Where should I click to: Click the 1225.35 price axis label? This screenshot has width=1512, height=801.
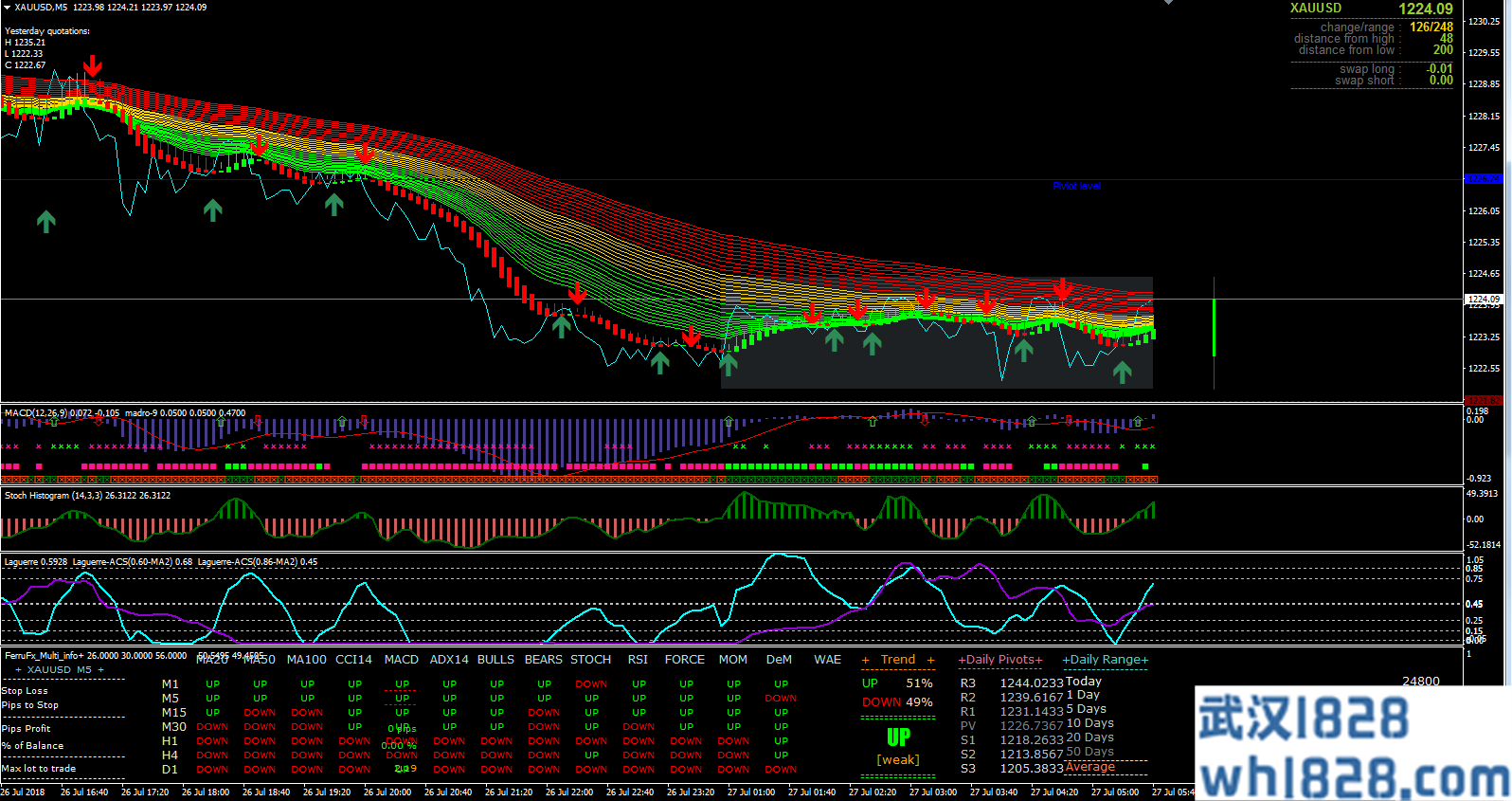tap(1484, 242)
